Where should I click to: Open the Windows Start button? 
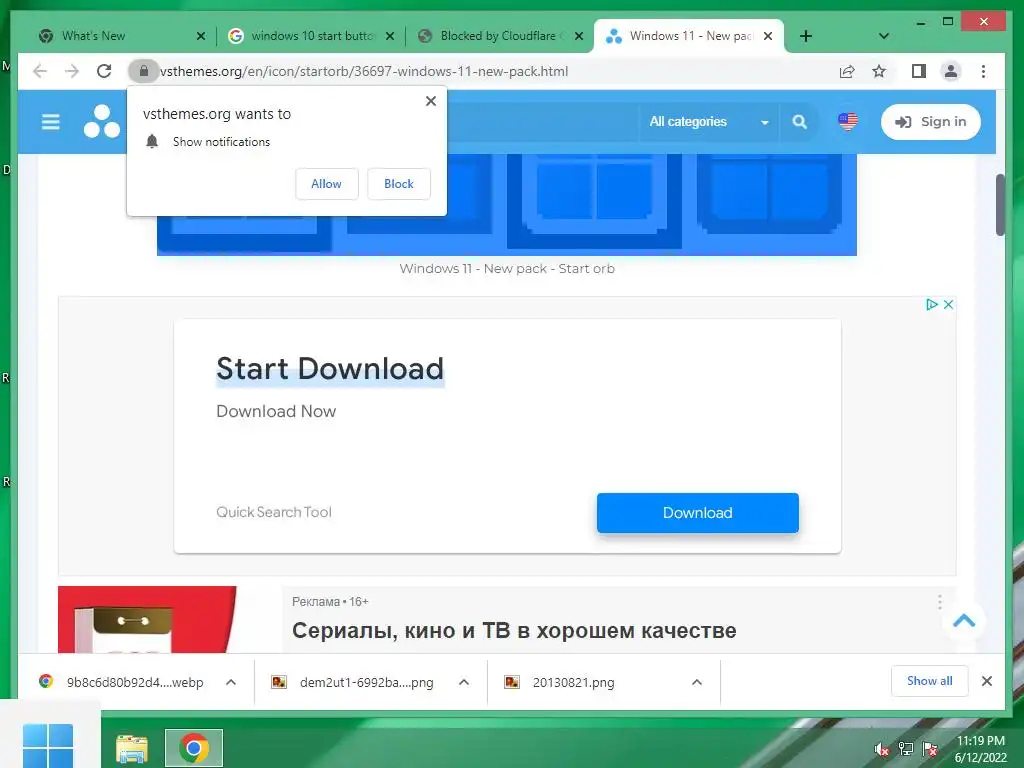(48, 746)
